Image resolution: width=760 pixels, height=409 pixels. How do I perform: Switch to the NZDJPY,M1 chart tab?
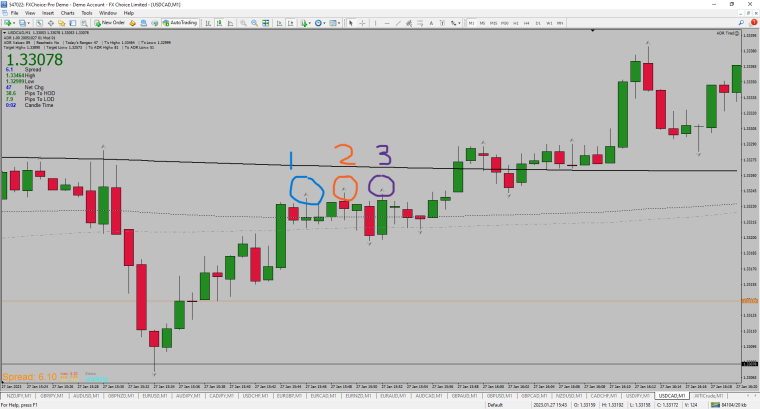pyautogui.click(x=19, y=396)
